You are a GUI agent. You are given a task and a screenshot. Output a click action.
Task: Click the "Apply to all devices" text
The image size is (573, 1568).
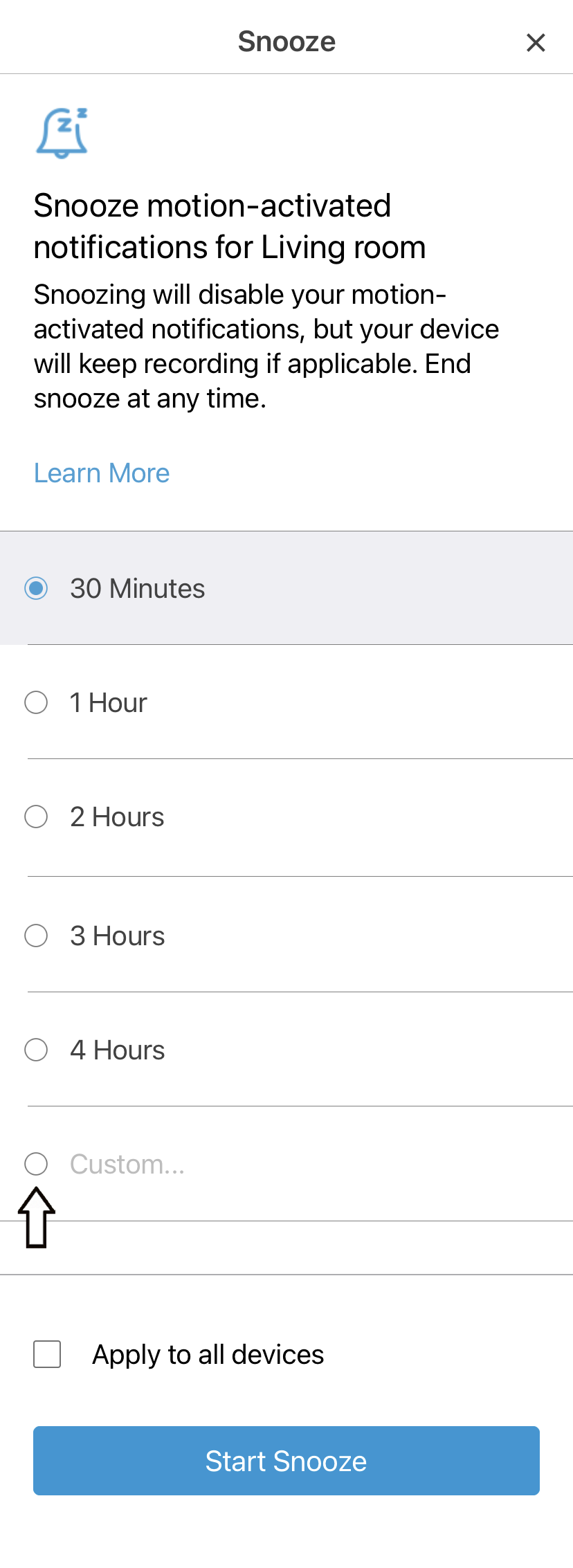point(208,1355)
